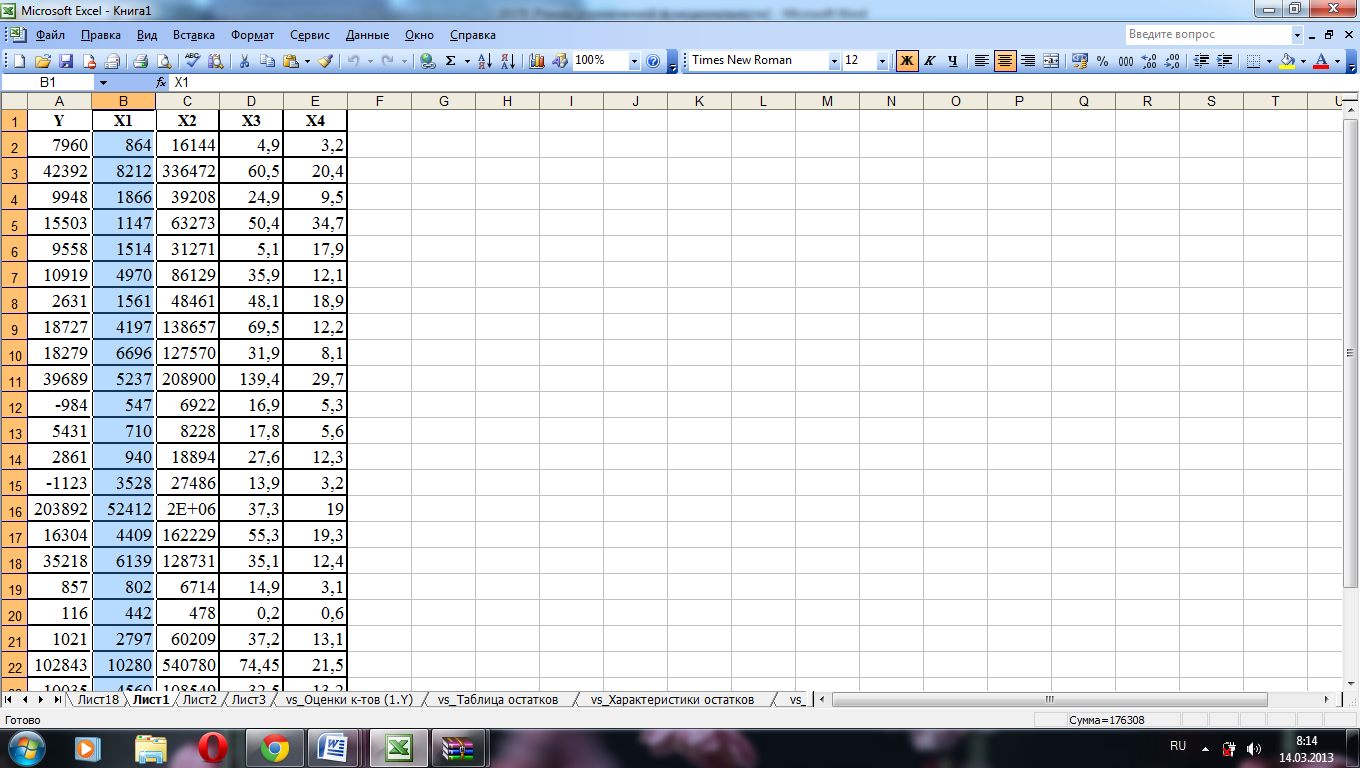Image resolution: width=1360 pixels, height=768 pixels.
Task: Open Excel Help with the question mark icon
Action: click(x=653, y=61)
